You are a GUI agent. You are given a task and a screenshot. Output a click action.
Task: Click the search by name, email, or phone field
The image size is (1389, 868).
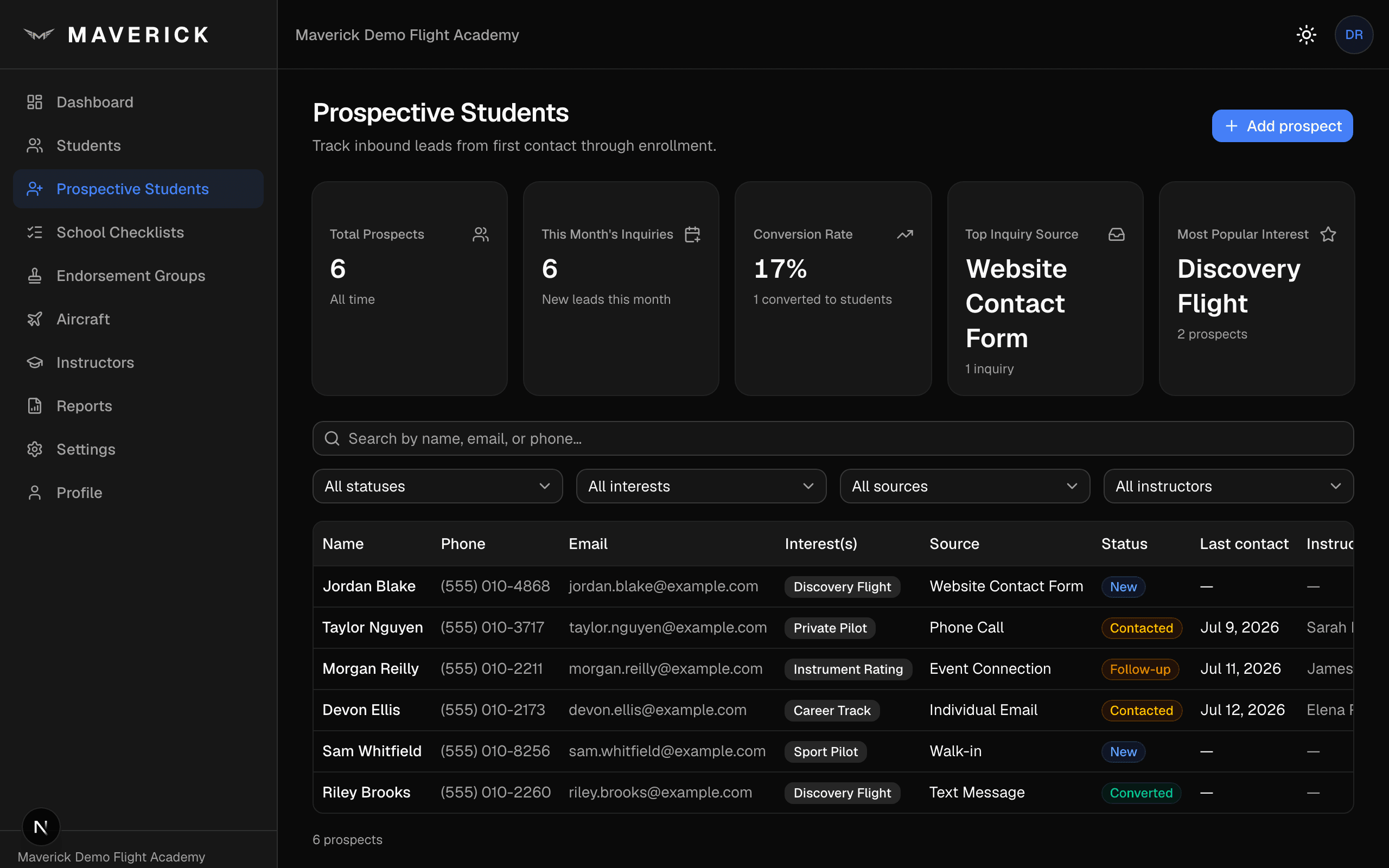[x=833, y=438]
